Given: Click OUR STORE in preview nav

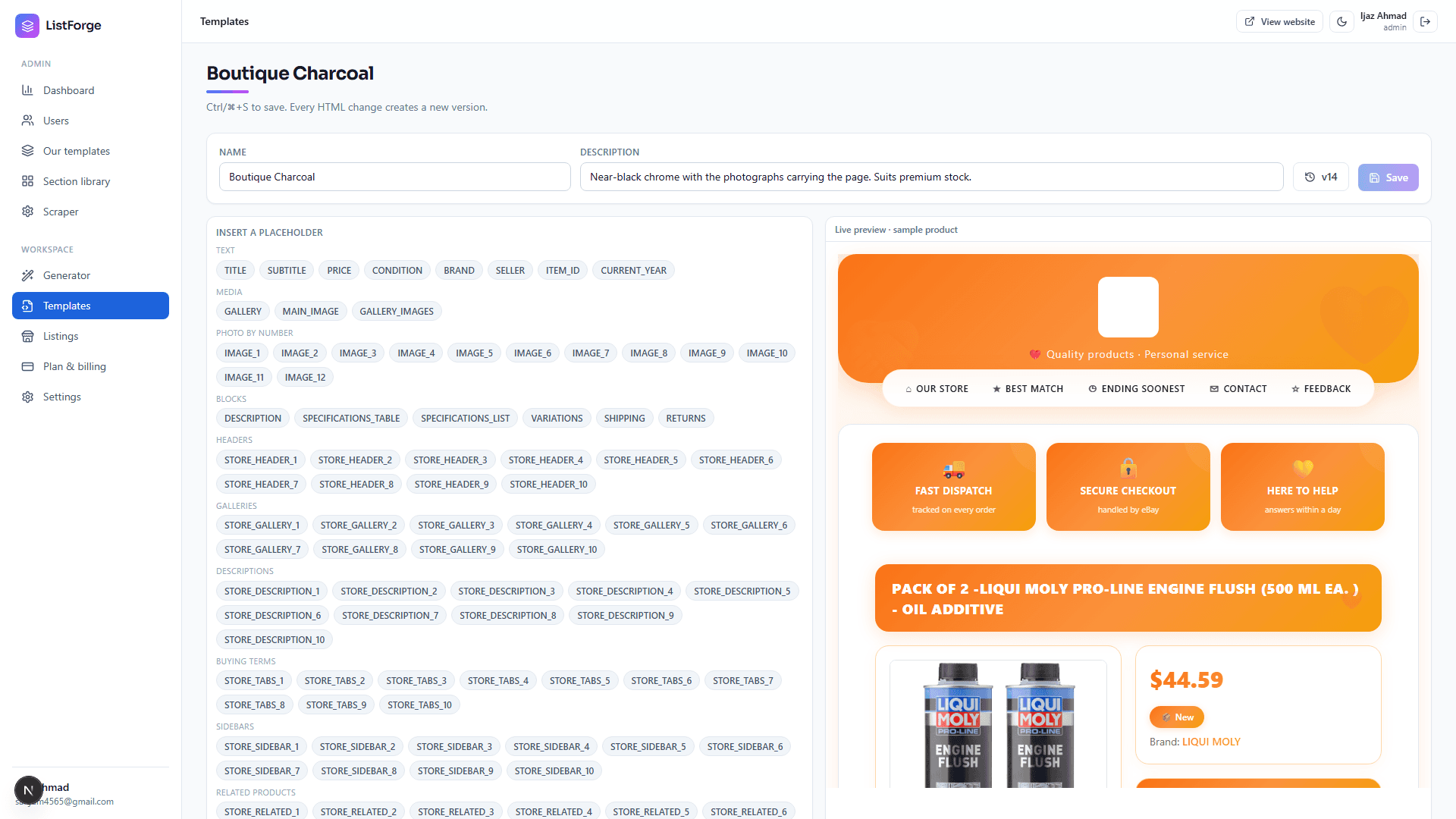Looking at the screenshot, I should tap(937, 388).
